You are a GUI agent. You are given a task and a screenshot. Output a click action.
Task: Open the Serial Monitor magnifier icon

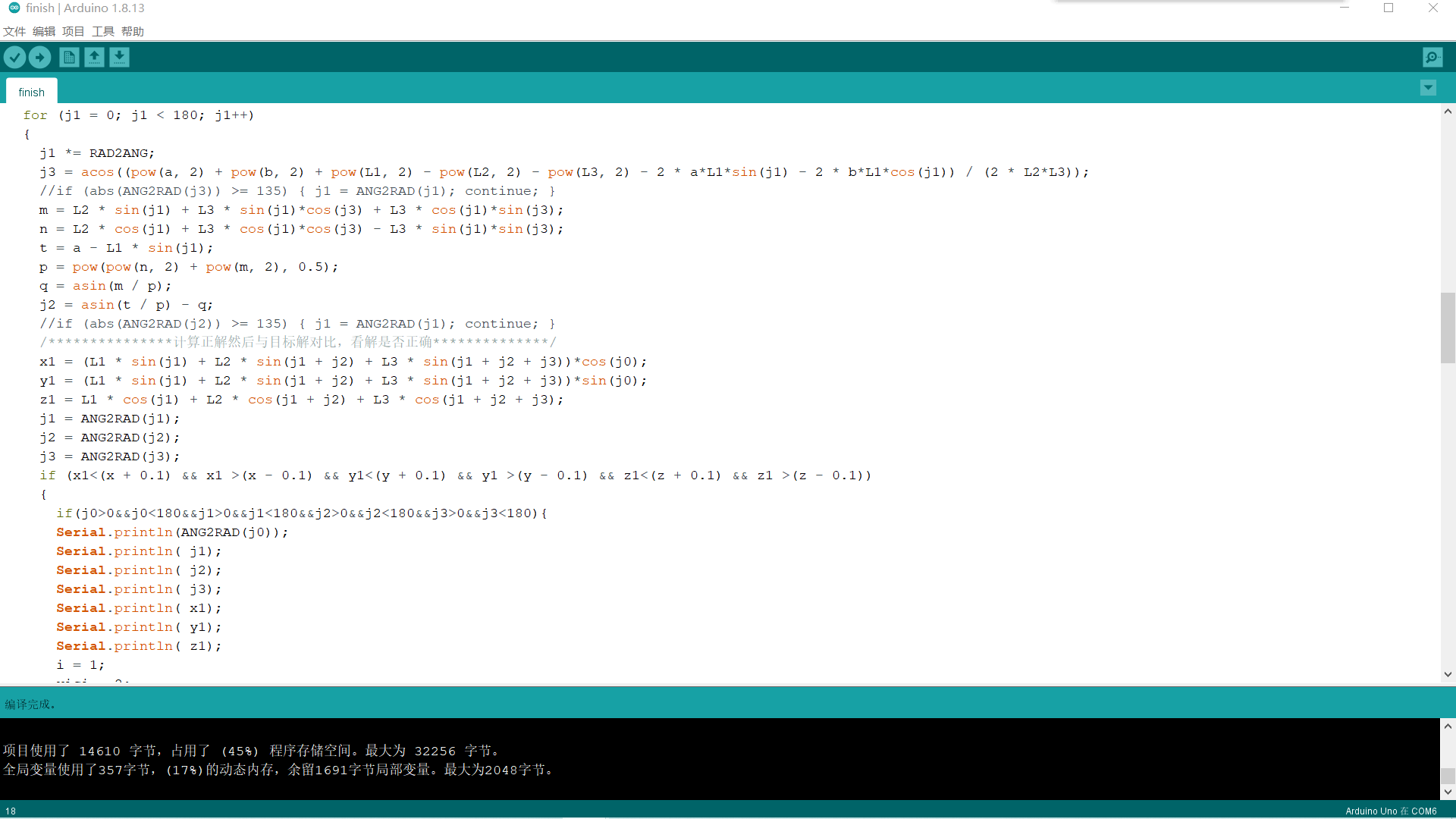pyautogui.click(x=1432, y=57)
